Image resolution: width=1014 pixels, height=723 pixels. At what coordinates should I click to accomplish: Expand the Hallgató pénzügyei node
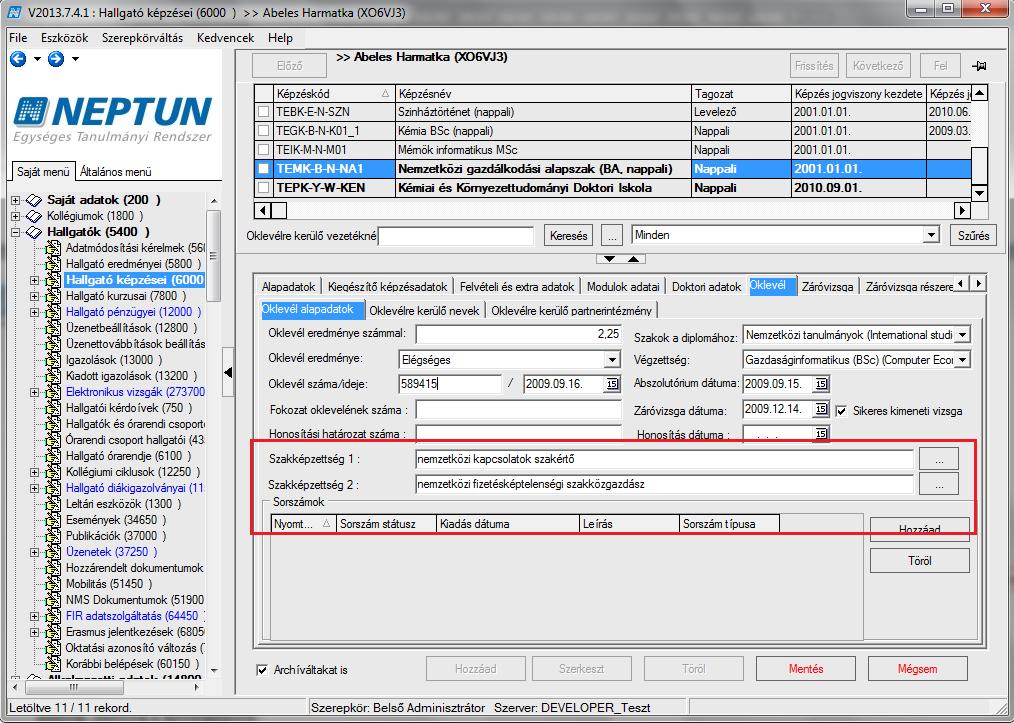[x=34, y=312]
